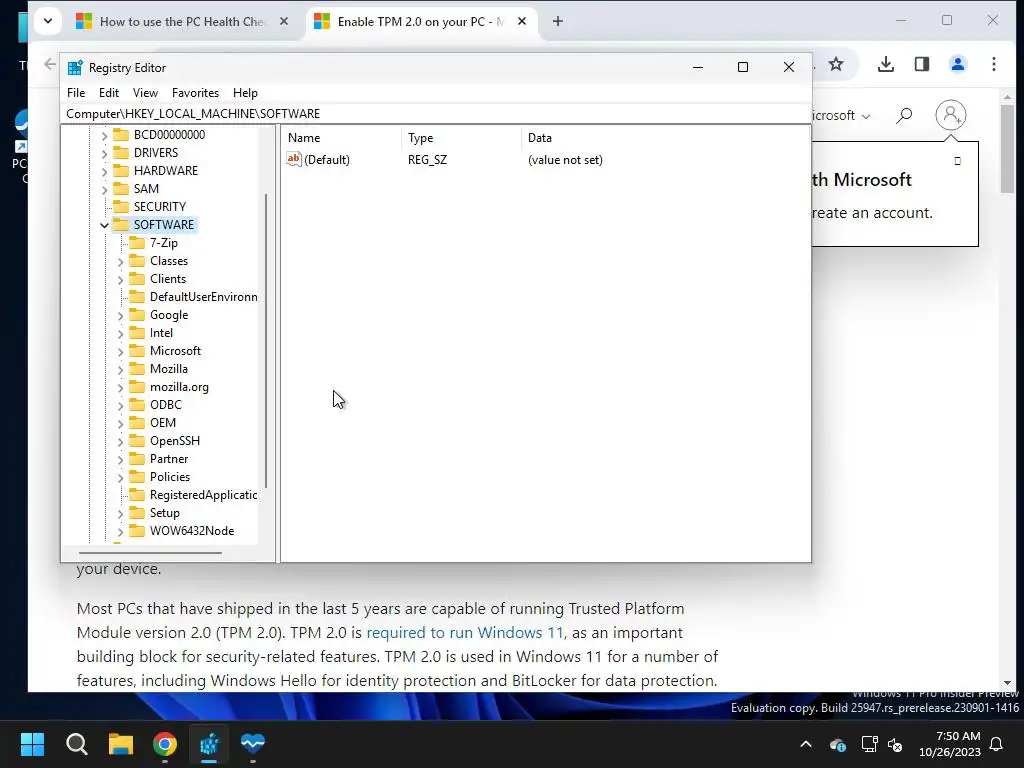Expand the WOW6432Node subkey
Screen dimensions: 1024x768
click(x=121, y=532)
